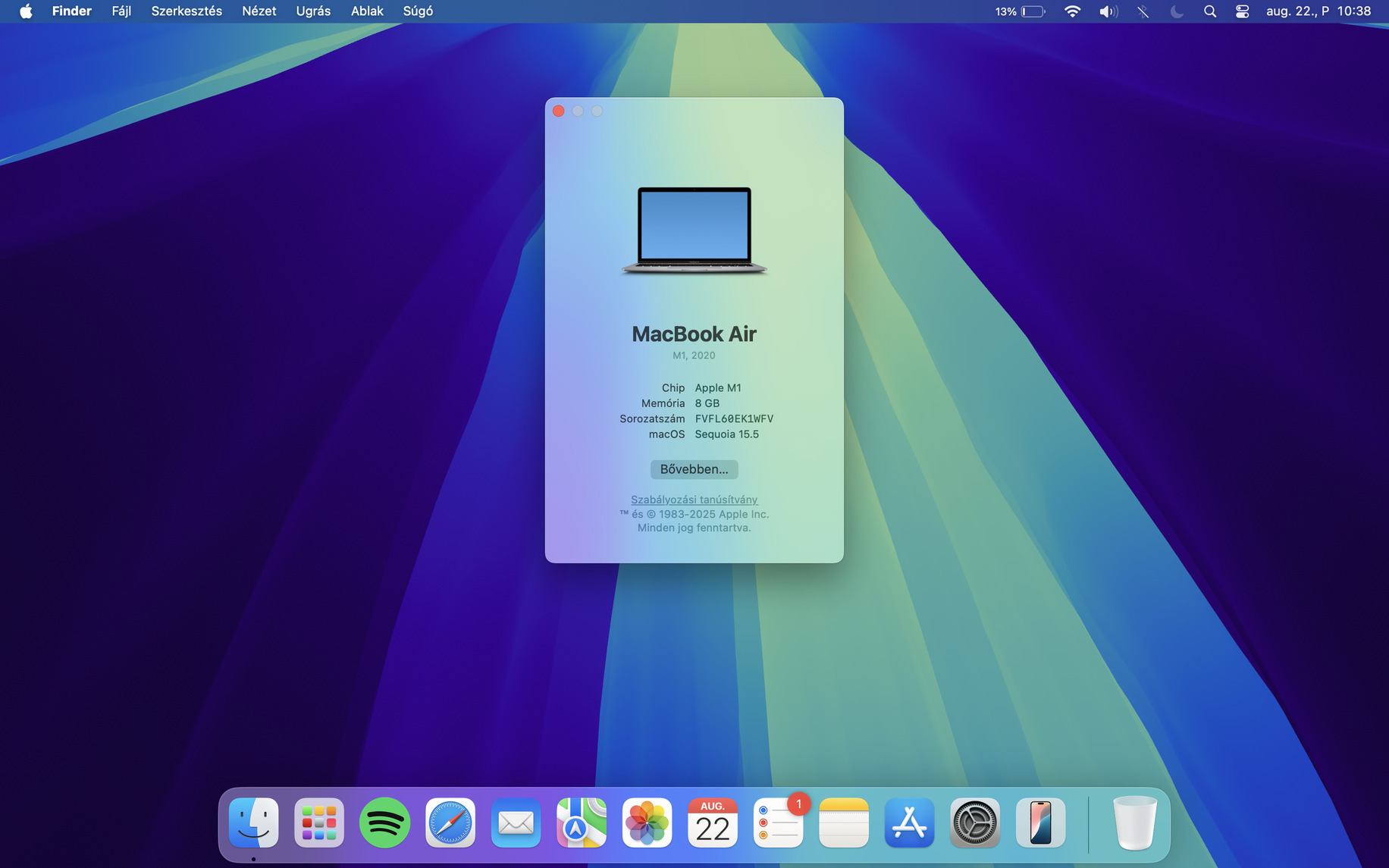This screenshot has width=1389, height=868.
Task: Click the MacBook Air laptop image
Action: (x=694, y=230)
